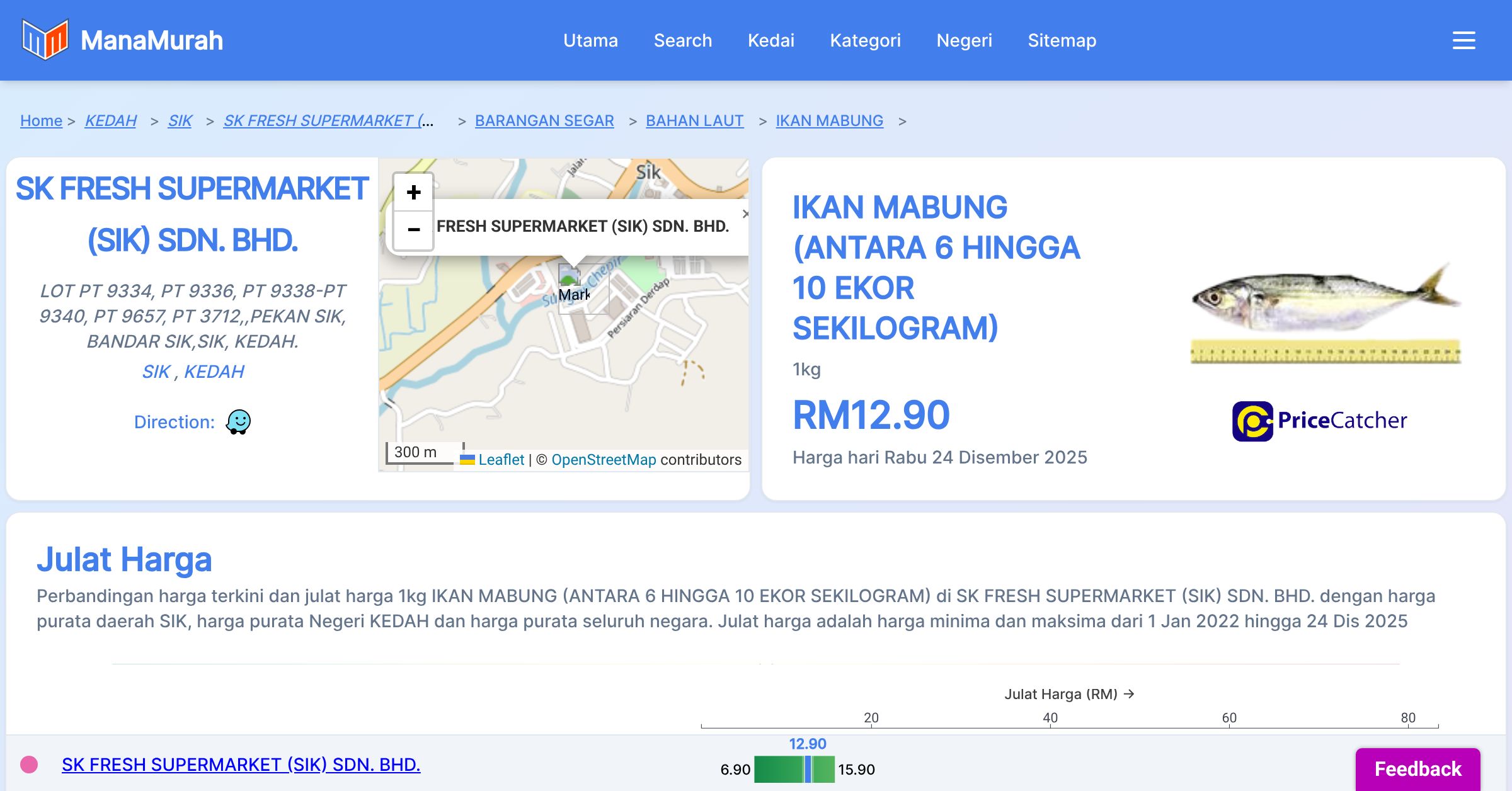The height and width of the screenshot is (791, 1512).
Task: Go to Kedai page
Action: pyautogui.click(x=770, y=40)
